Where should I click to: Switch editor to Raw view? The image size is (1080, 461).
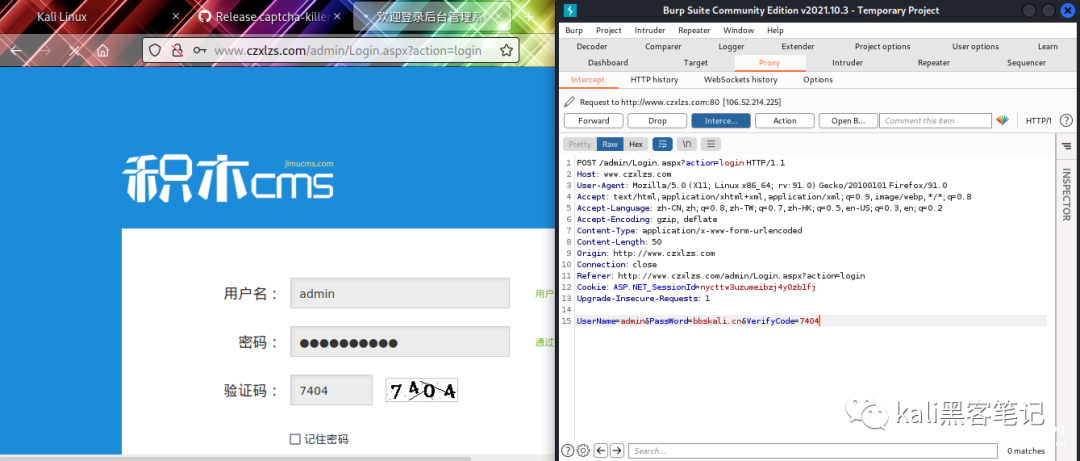click(x=610, y=144)
